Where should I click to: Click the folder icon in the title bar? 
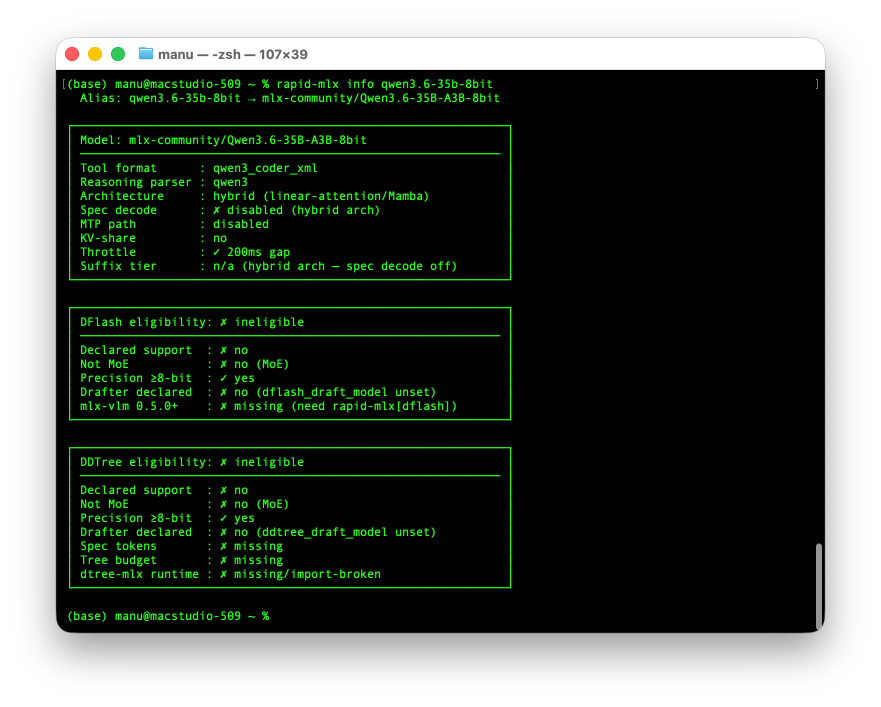pyautogui.click(x=146, y=53)
